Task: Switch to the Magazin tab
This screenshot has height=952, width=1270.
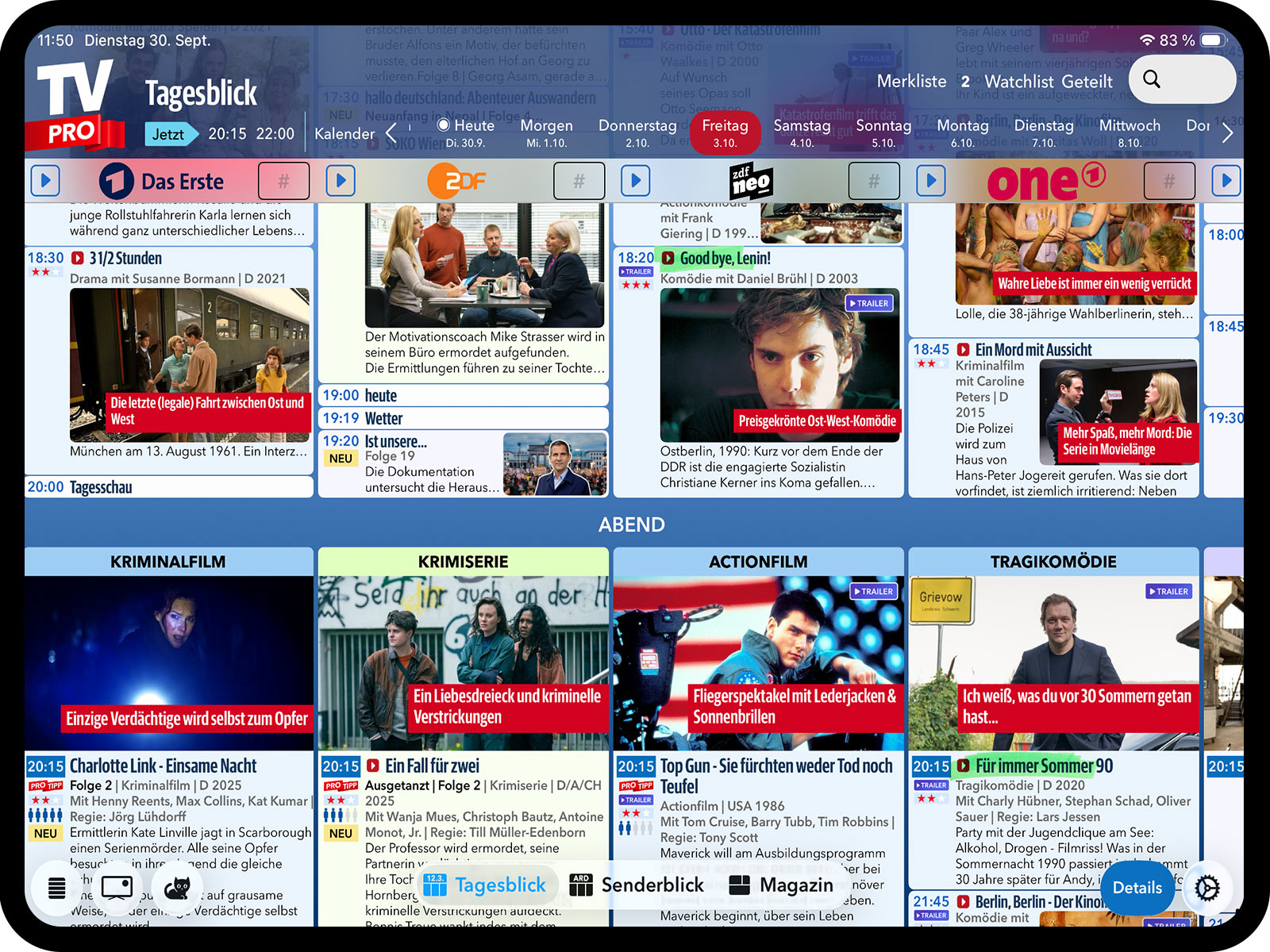Action: (780, 885)
